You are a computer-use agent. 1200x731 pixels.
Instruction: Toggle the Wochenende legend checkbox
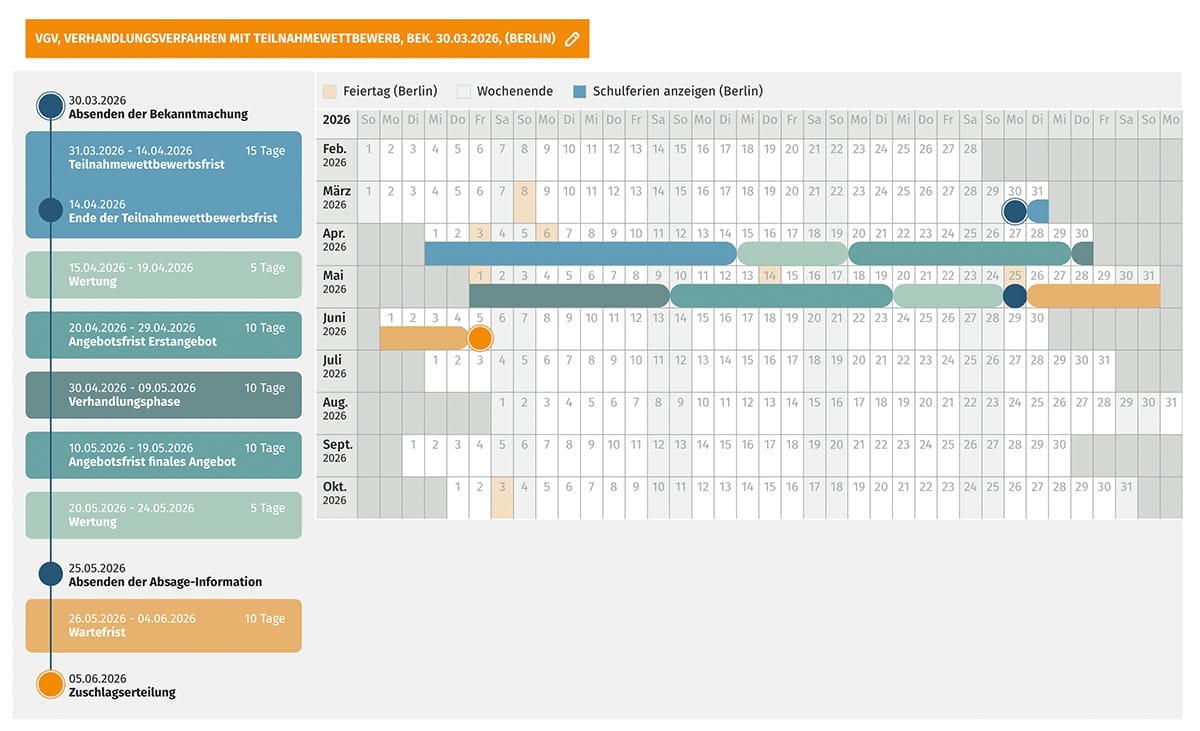pyautogui.click(x=464, y=91)
